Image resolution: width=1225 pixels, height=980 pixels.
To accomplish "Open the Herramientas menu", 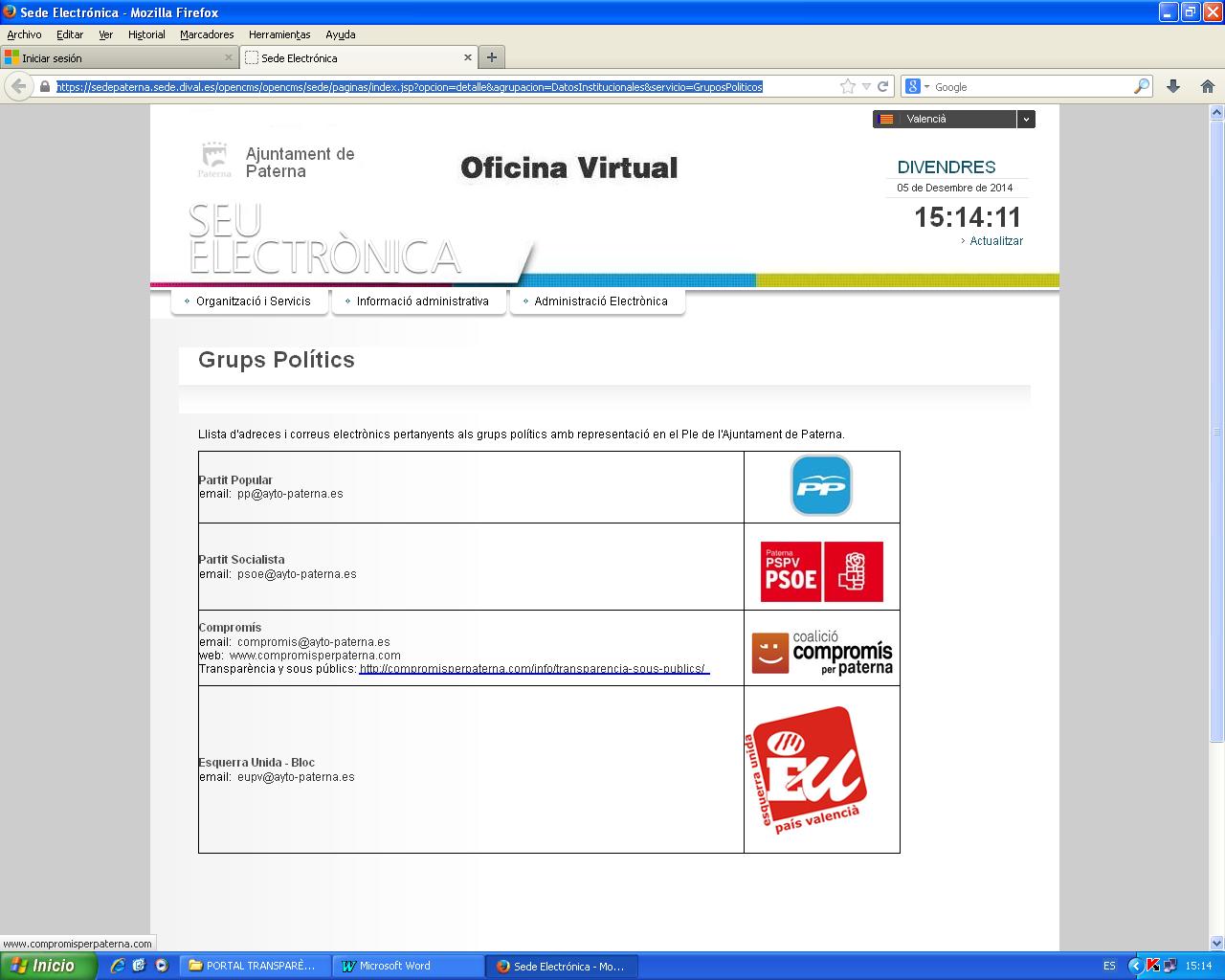I will pyautogui.click(x=279, y=34).
